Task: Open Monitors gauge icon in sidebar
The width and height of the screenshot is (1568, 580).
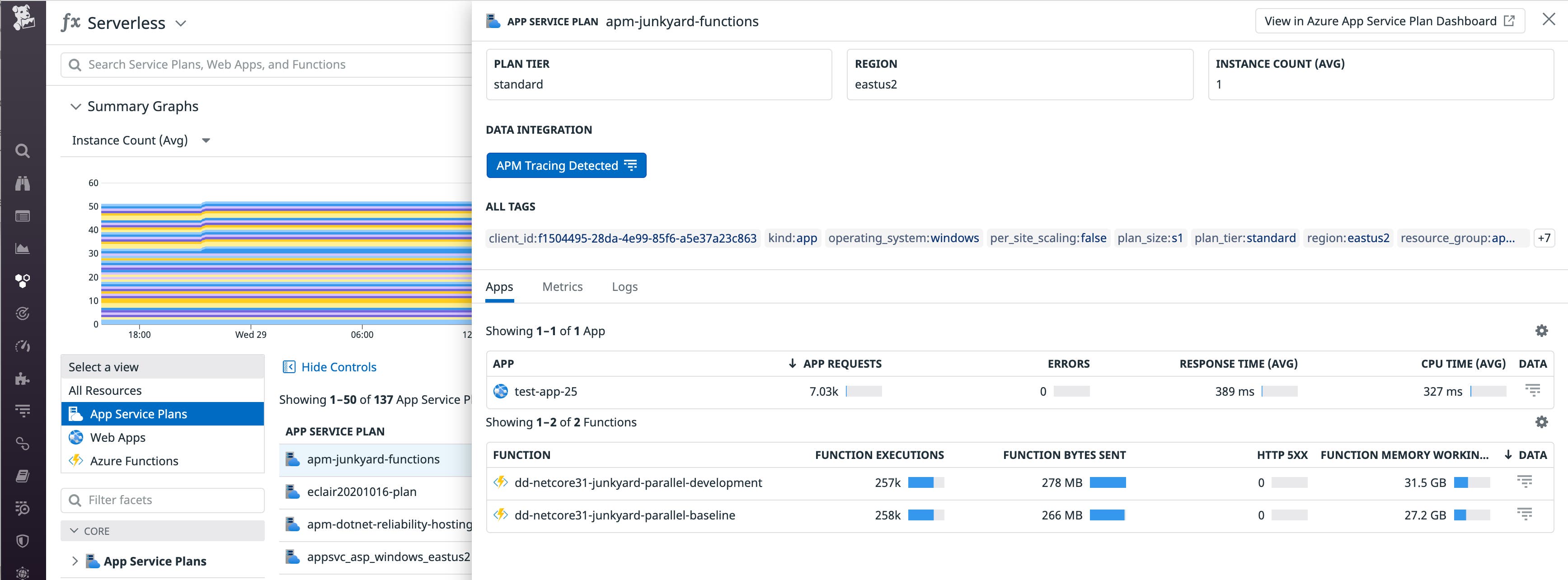Action: (23, 346)
